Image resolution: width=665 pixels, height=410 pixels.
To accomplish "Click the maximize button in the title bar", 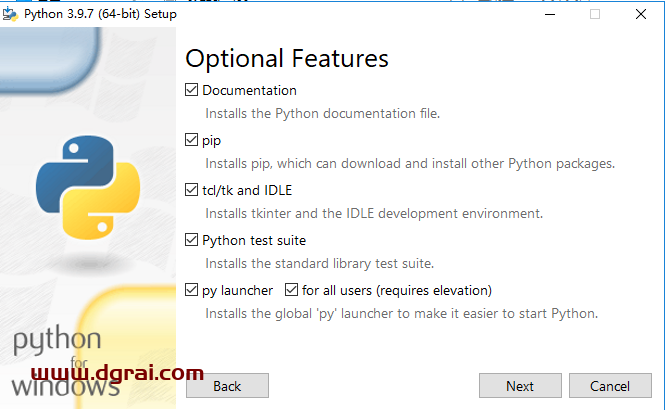I will (x=595, y=14).
